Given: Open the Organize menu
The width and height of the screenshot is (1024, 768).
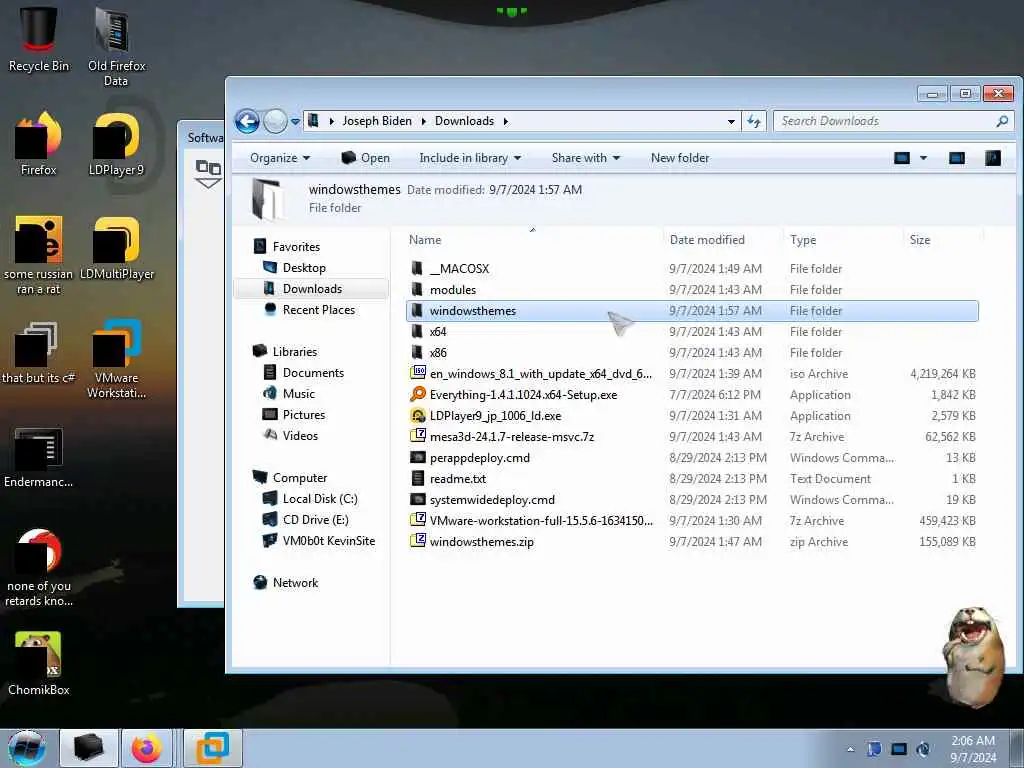Looking at the screenshot, I should 280,158.
